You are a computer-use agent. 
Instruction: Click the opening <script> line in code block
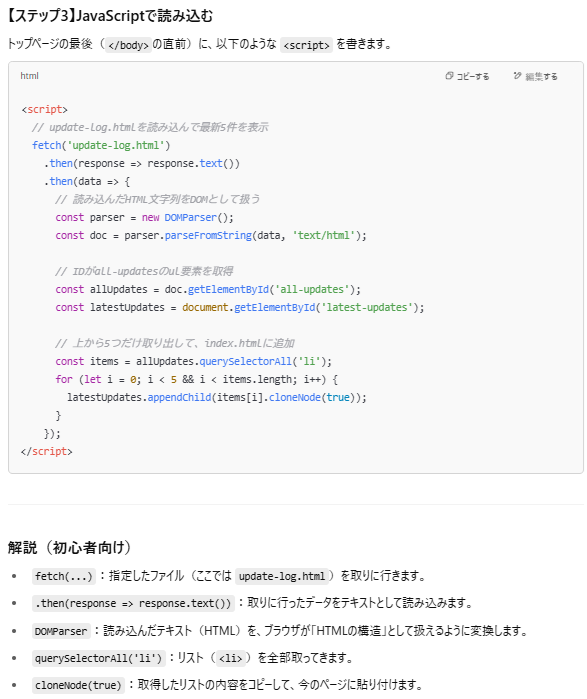click(x=45, y=109)
